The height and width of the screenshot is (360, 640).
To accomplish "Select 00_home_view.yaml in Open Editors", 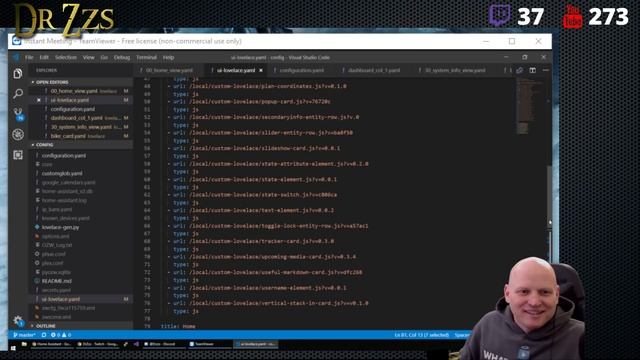I will [80, 91].
